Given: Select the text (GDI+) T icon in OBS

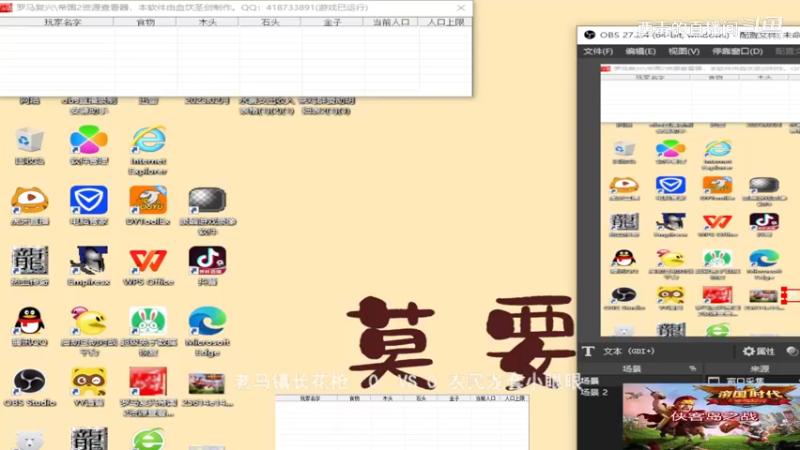Looking at the screenshot, I should click(588, 351).
